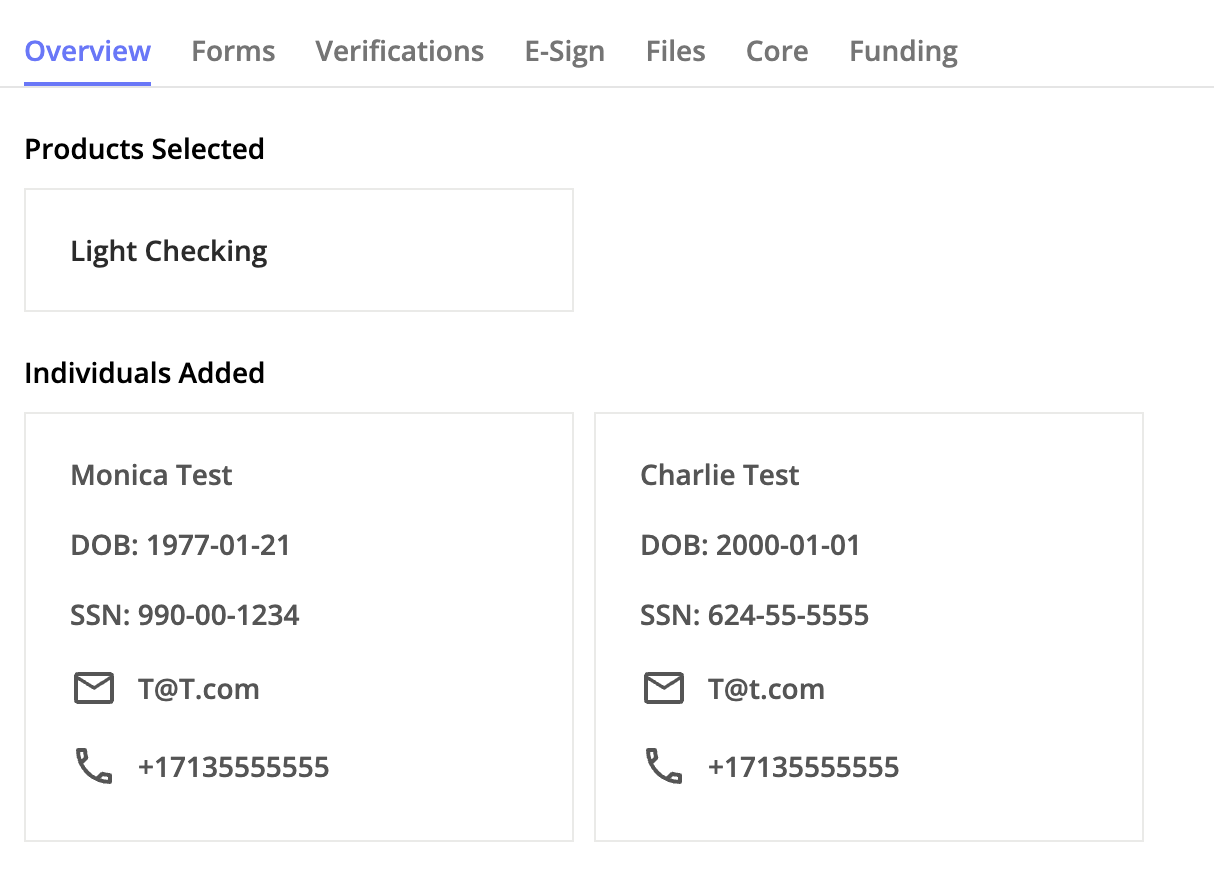Select the Charlie Test name heading

click(x=720, y=475)
